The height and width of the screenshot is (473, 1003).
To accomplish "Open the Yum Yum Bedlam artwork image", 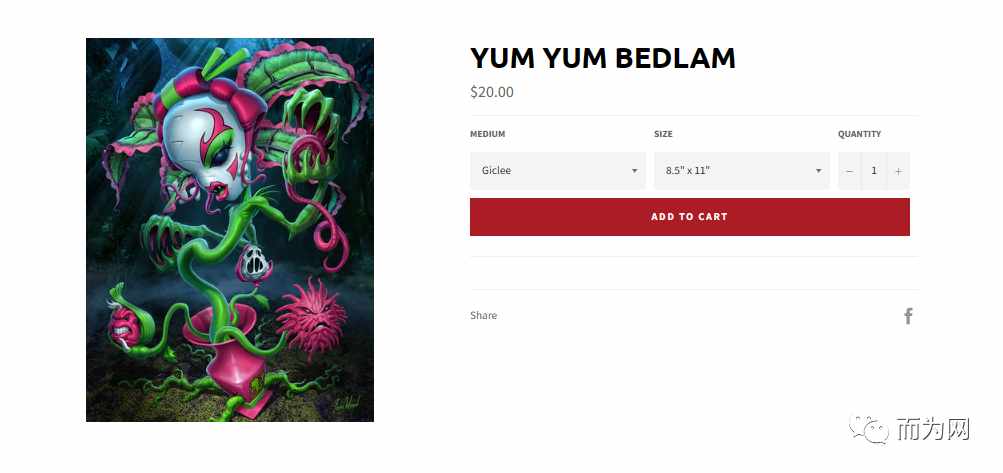I will (230, 230).
